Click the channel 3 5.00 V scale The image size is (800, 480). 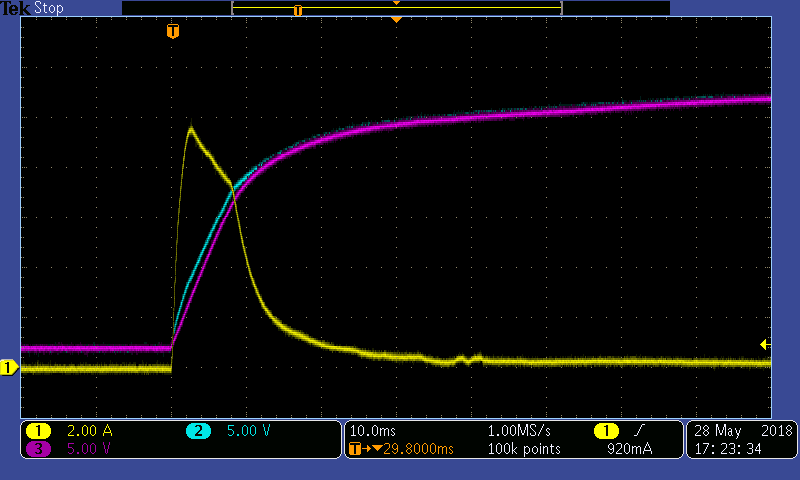click(x=89, y=449)
